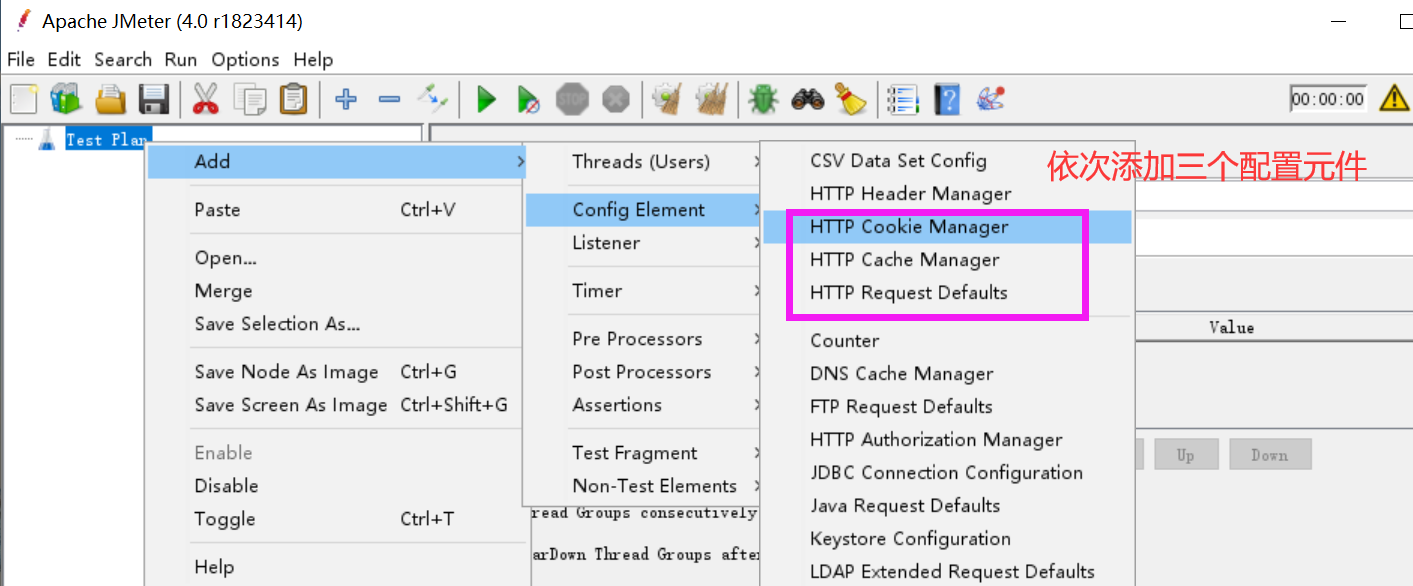Add HTTP Authorization Manager
This screenshot has height=586, width=1413.
pyautogui.click(x=947, y=440)
